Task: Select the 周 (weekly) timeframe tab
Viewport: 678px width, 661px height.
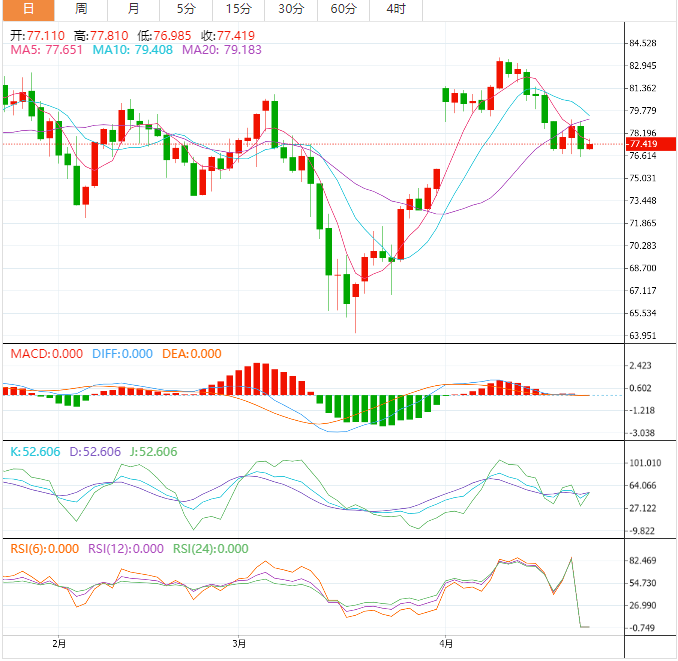Action: [80, 9]
